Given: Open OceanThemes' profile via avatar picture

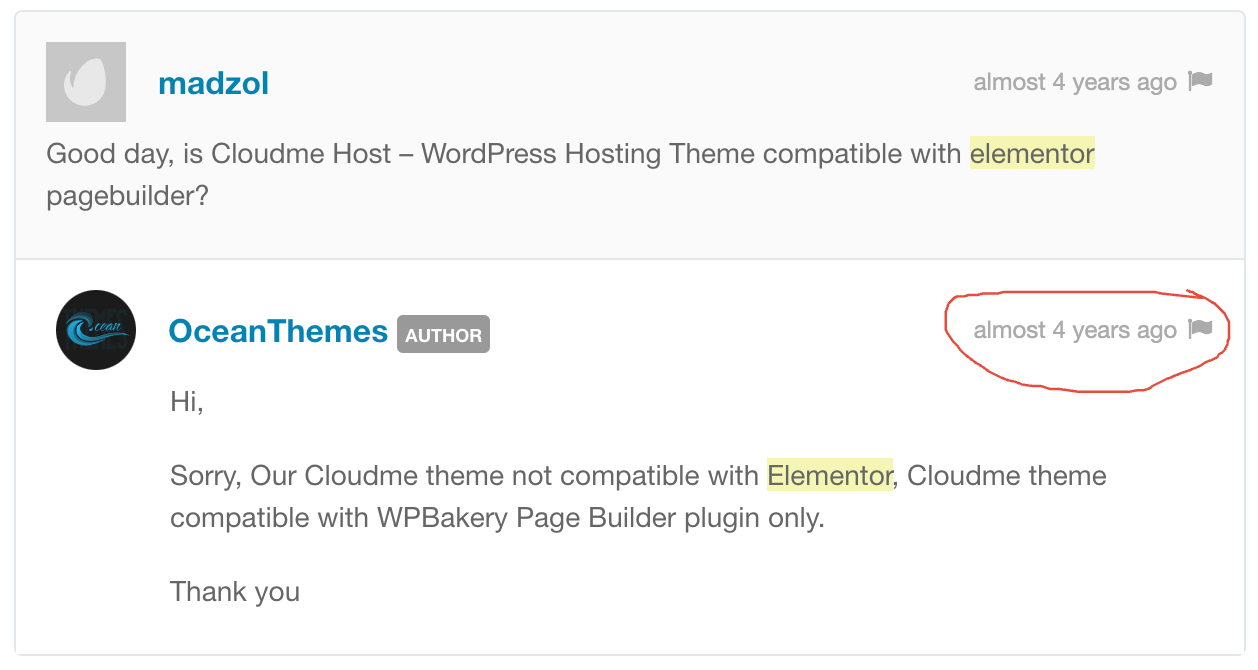Looking at the screenshot, I should click(x=95, y=330).
